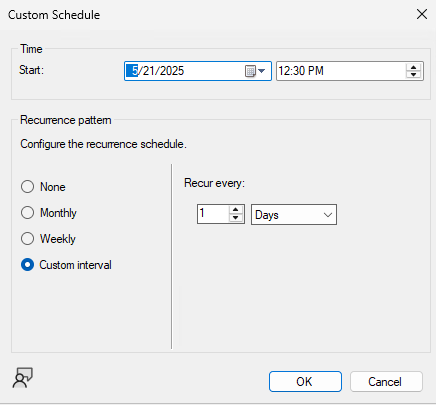The height and width of the screenshot is (405, 436).
Task: Click the feedback person icon at bottom left
Action: (23, 378)
